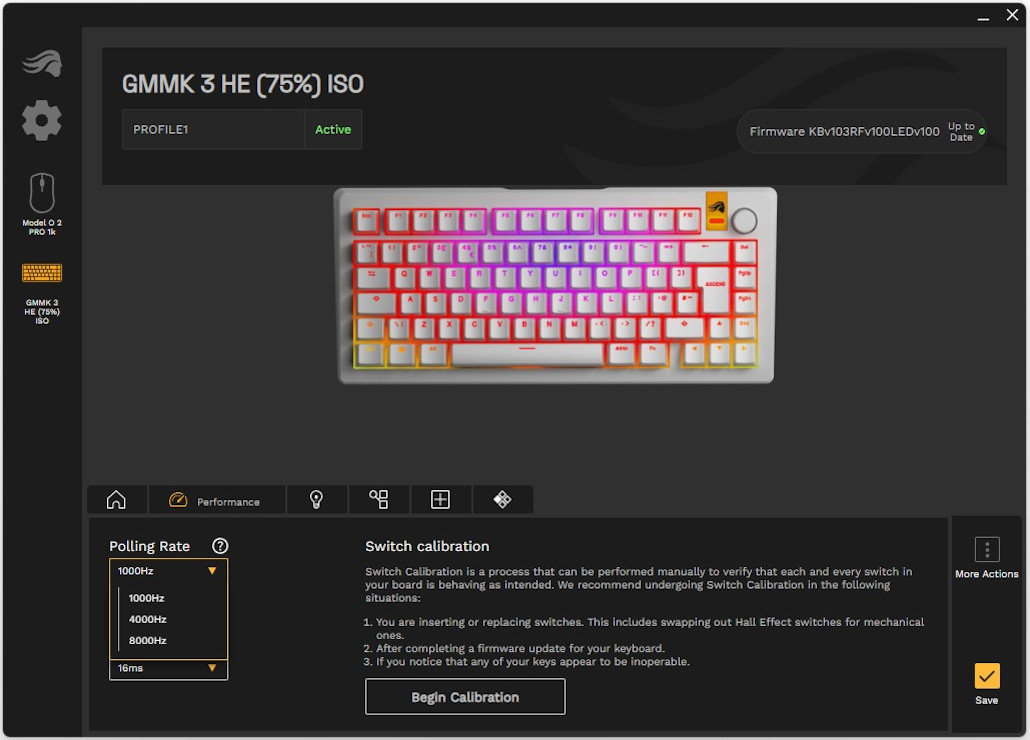Start the Begin Calibration process
1030x740 pixels.
[x=465, y=697]
